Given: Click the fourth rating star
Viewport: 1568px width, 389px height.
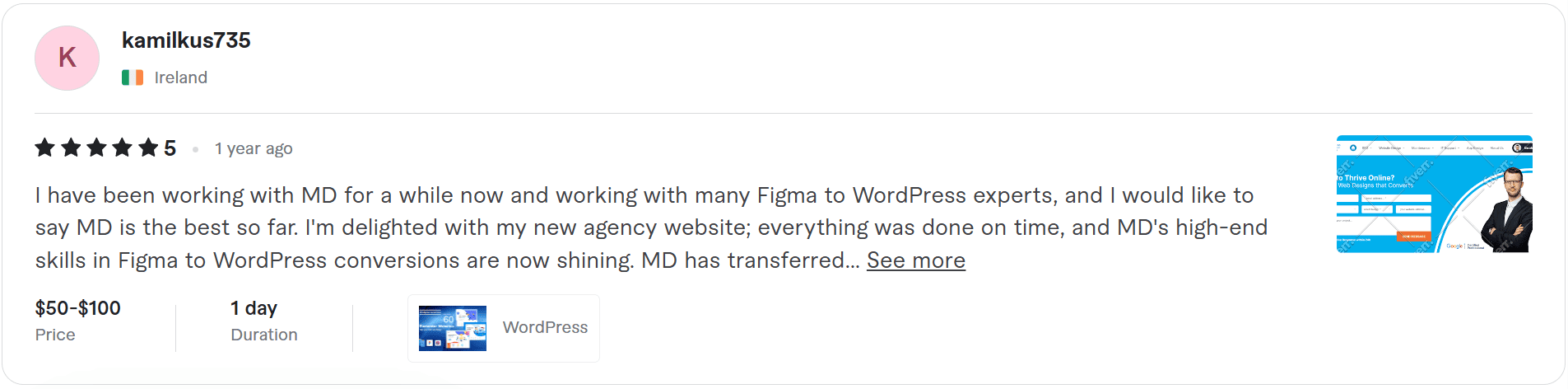Looking at the screenshot, I should pyautogui.click(x=122, y=148).
